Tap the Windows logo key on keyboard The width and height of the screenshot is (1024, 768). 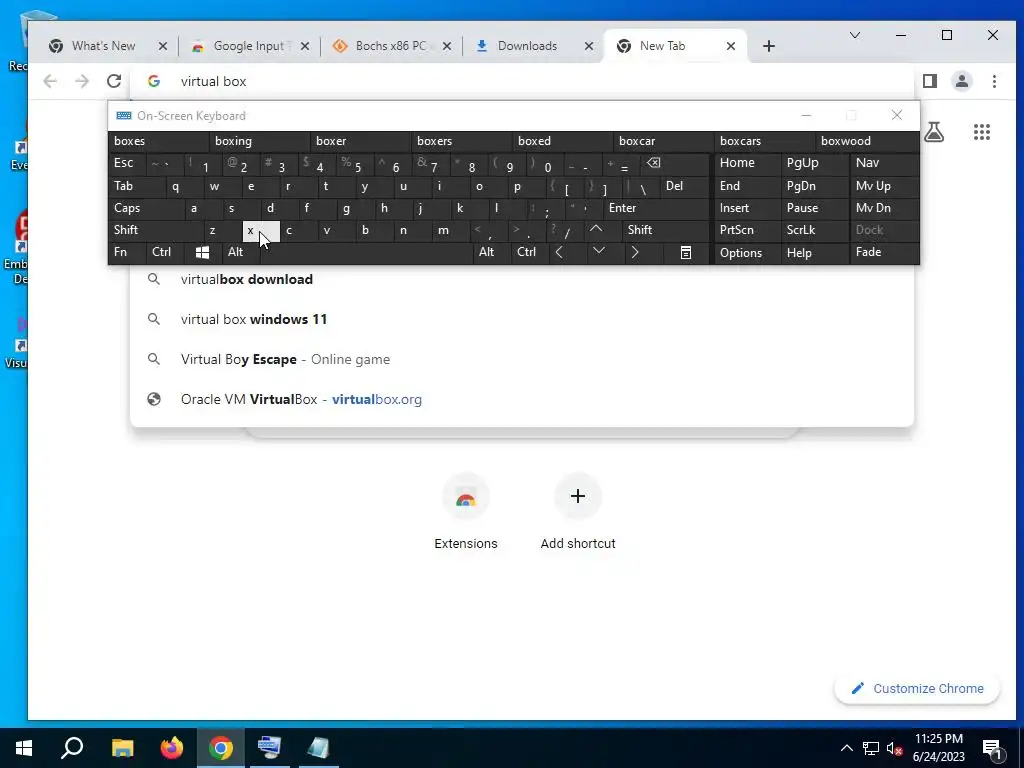click(x=202, y=252)
